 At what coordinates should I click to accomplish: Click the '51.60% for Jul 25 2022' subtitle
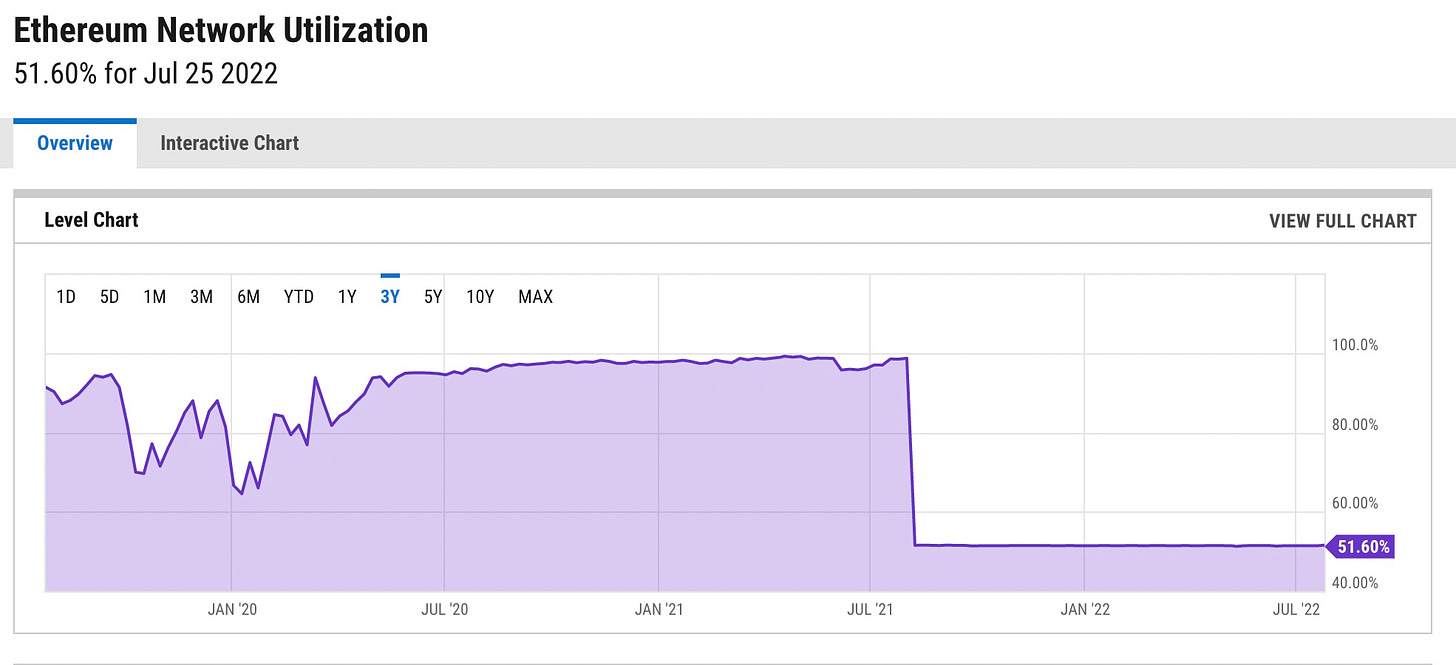coord(146,74)
